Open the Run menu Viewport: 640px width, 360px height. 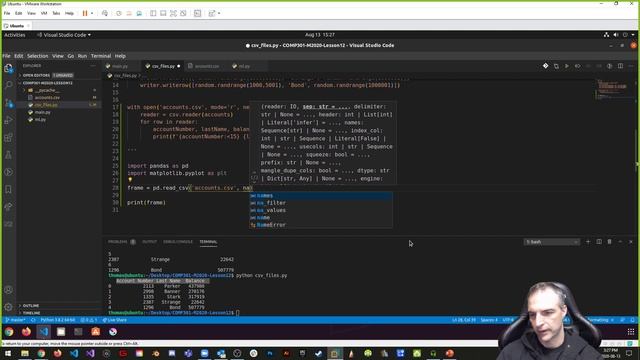coord(82,56)
